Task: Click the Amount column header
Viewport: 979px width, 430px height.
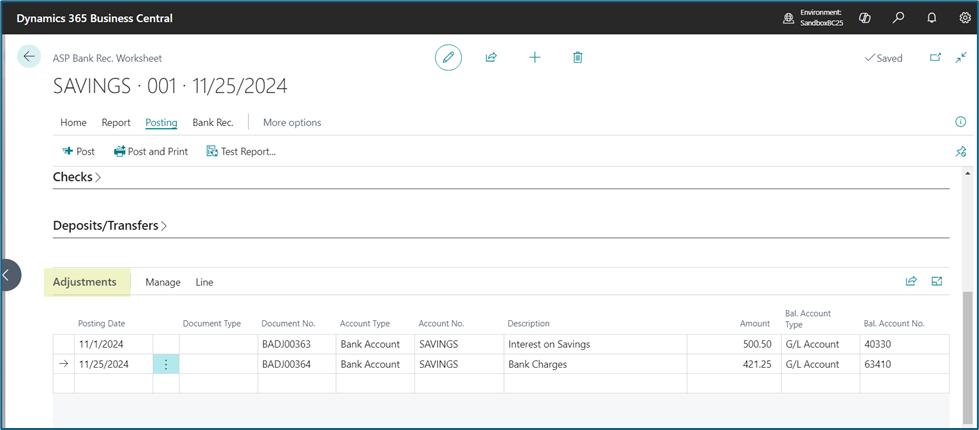Action: (755, 324)
